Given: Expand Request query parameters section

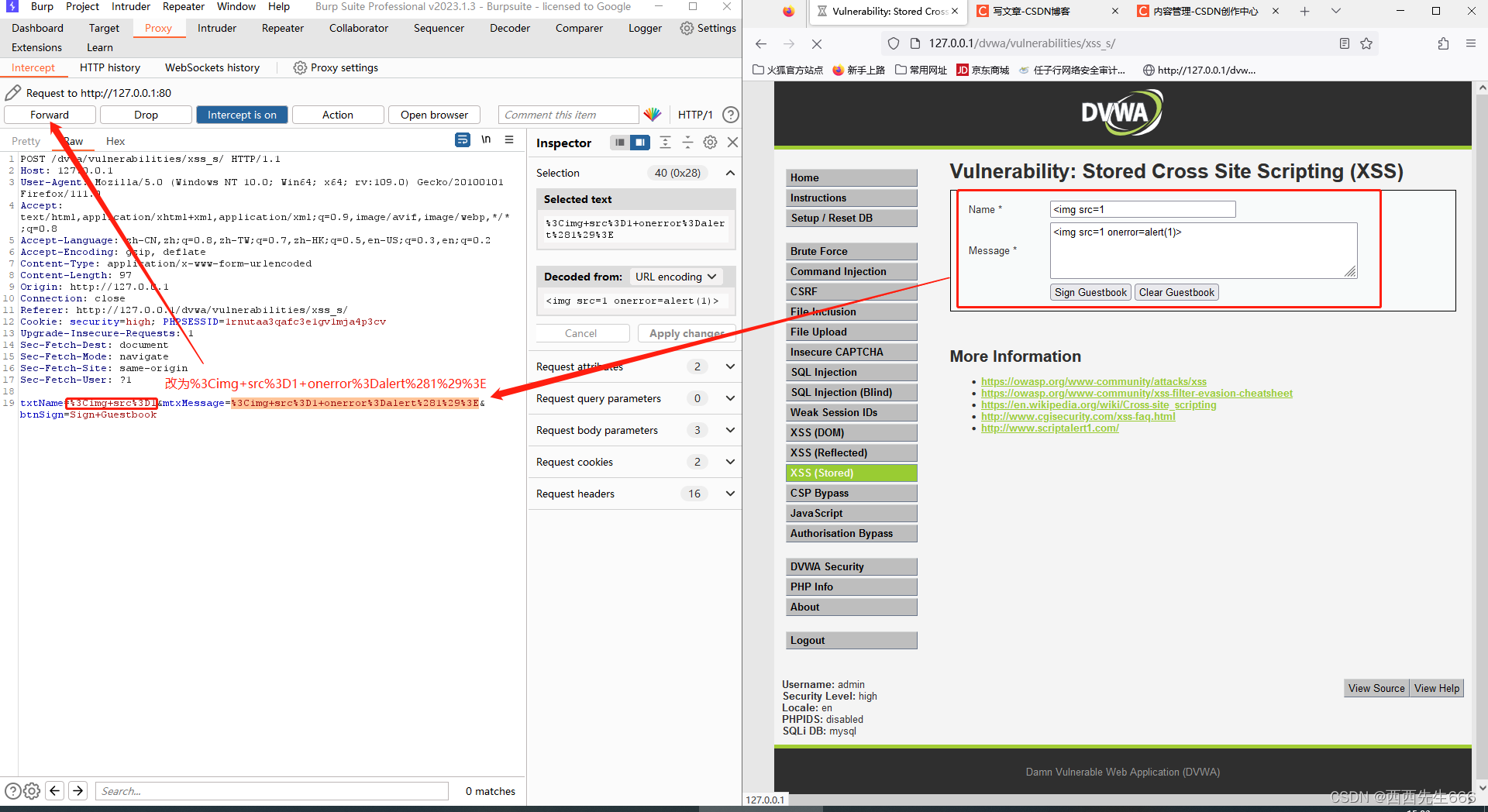Looking at the screenshot, I should click(x=730, y=398).
